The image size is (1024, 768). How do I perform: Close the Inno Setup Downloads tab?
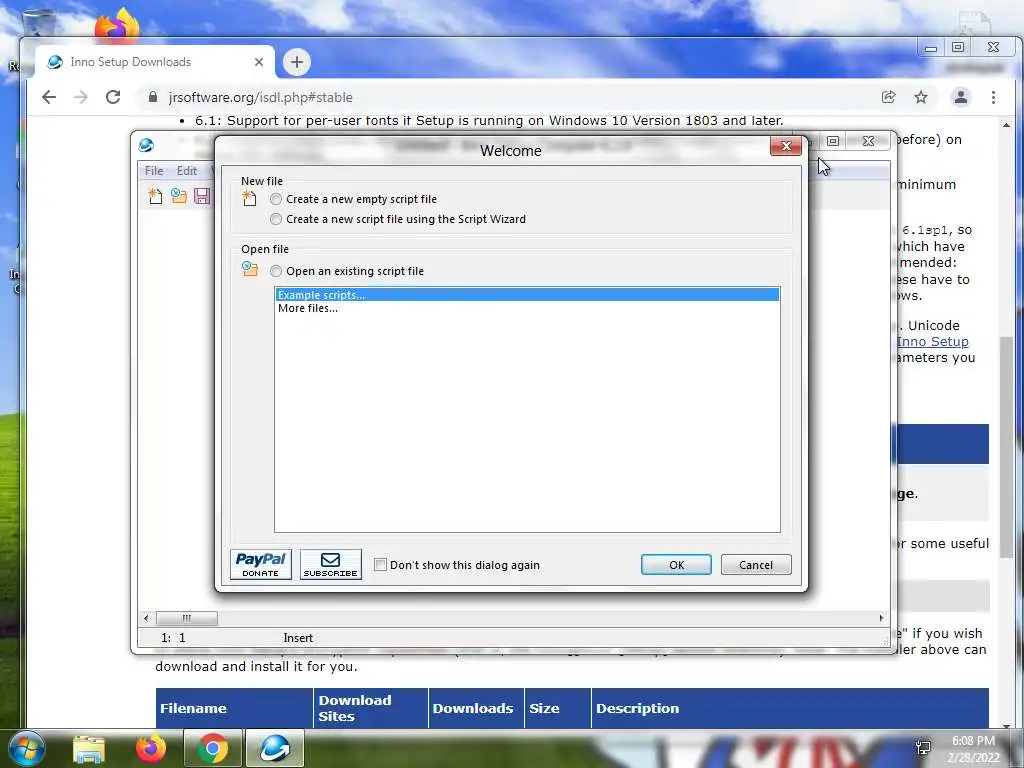click(259, 62)
